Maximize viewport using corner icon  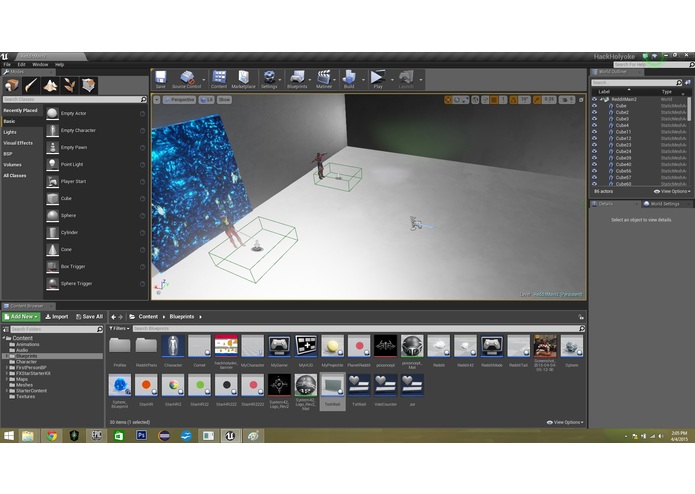(x=581, y=100)
